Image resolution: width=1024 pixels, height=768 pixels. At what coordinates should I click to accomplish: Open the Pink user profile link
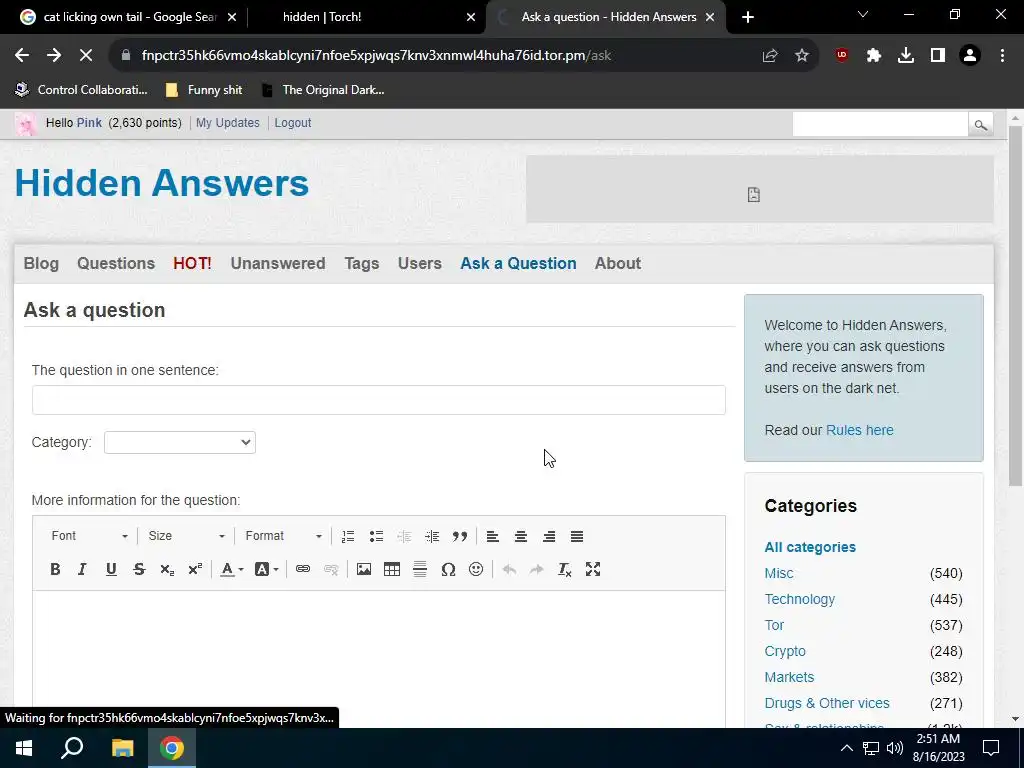pyautogui.click(x=89, y=123)
